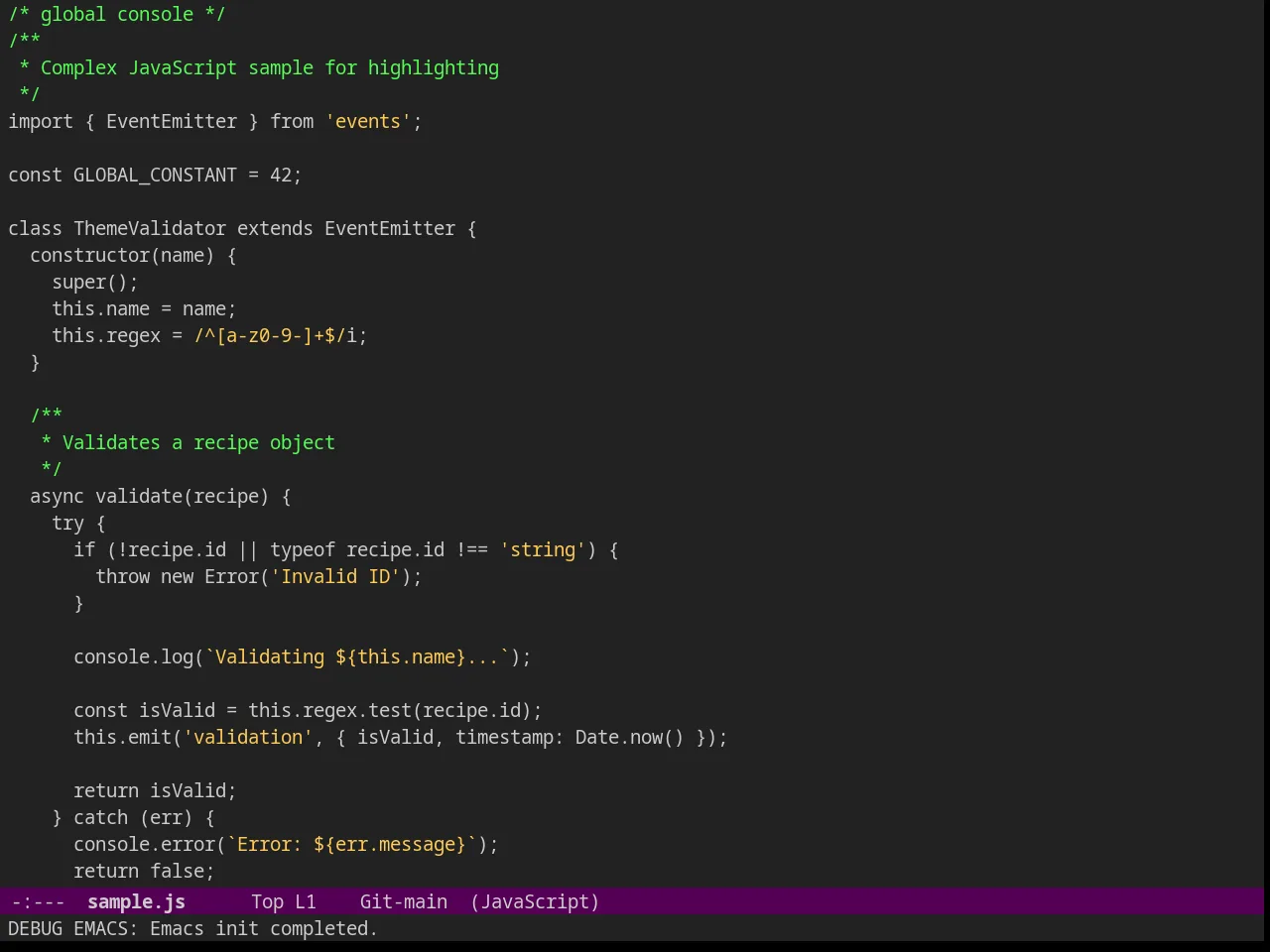
Task: Click the super(); call
Action: pyautogui.click(x=95, y=282)
